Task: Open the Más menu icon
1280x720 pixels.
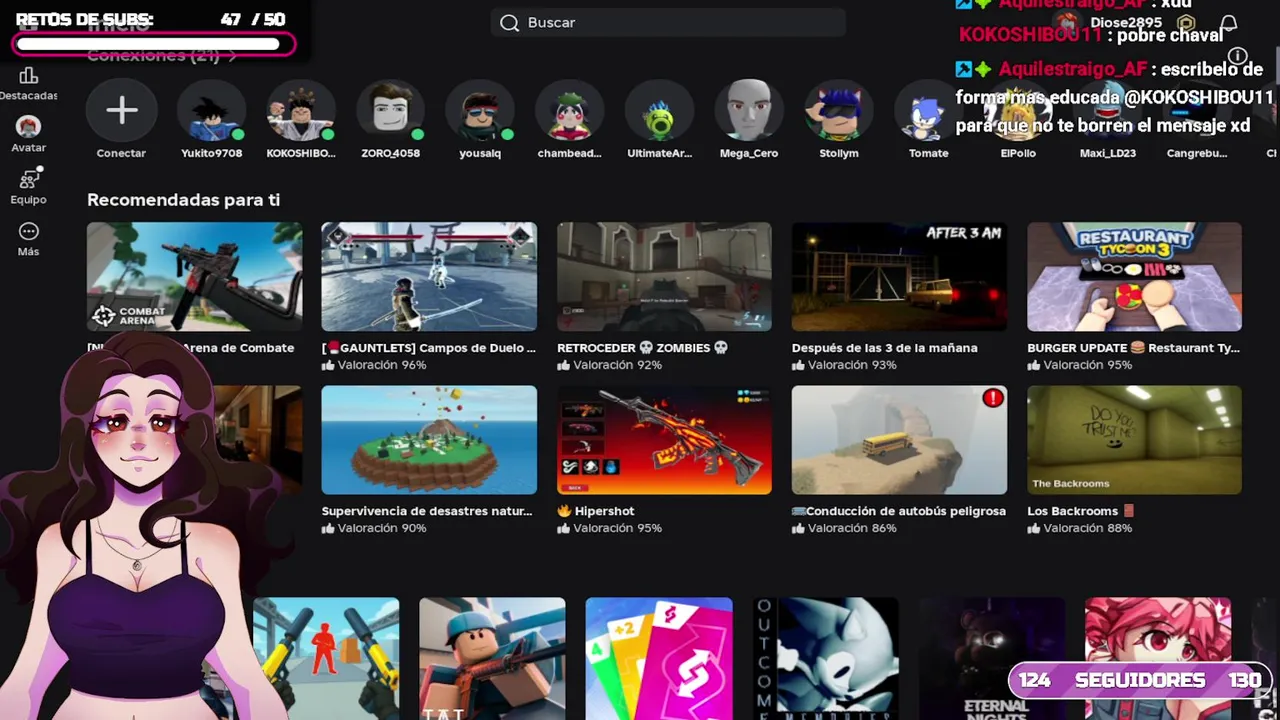Action: click(28, 231)
